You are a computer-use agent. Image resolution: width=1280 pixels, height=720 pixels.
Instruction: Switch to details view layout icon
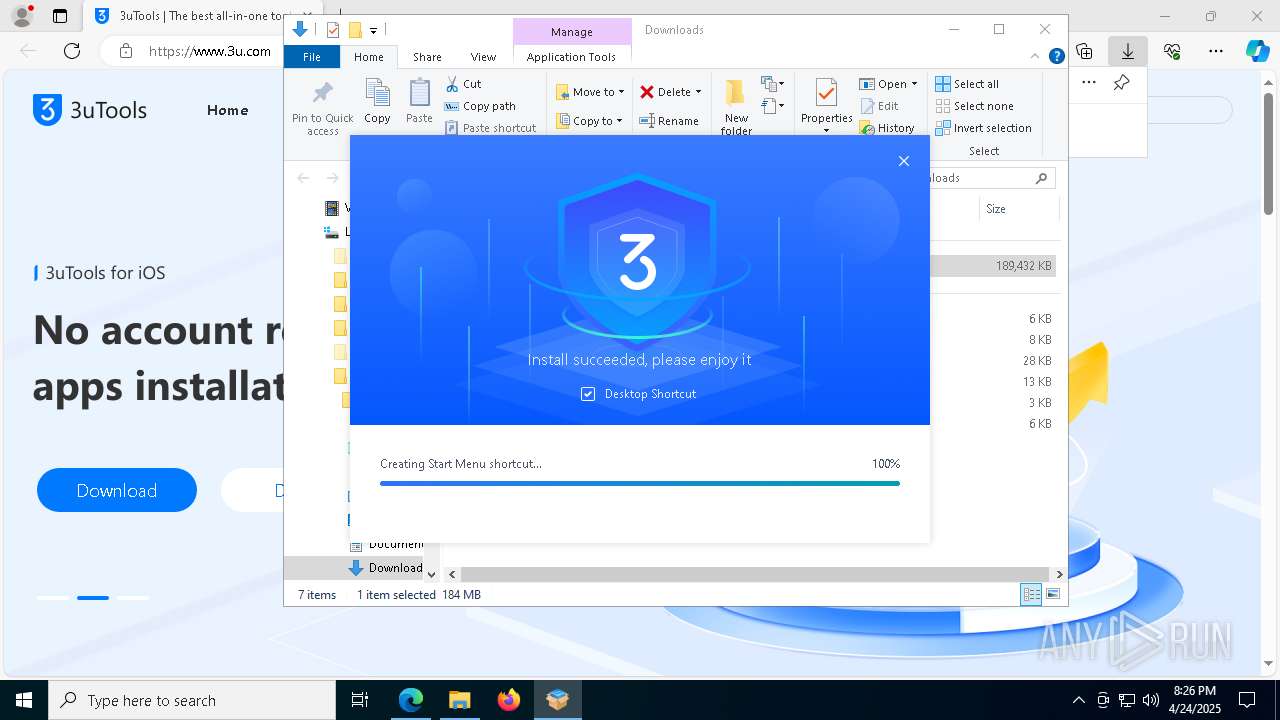coord(1031,594)
